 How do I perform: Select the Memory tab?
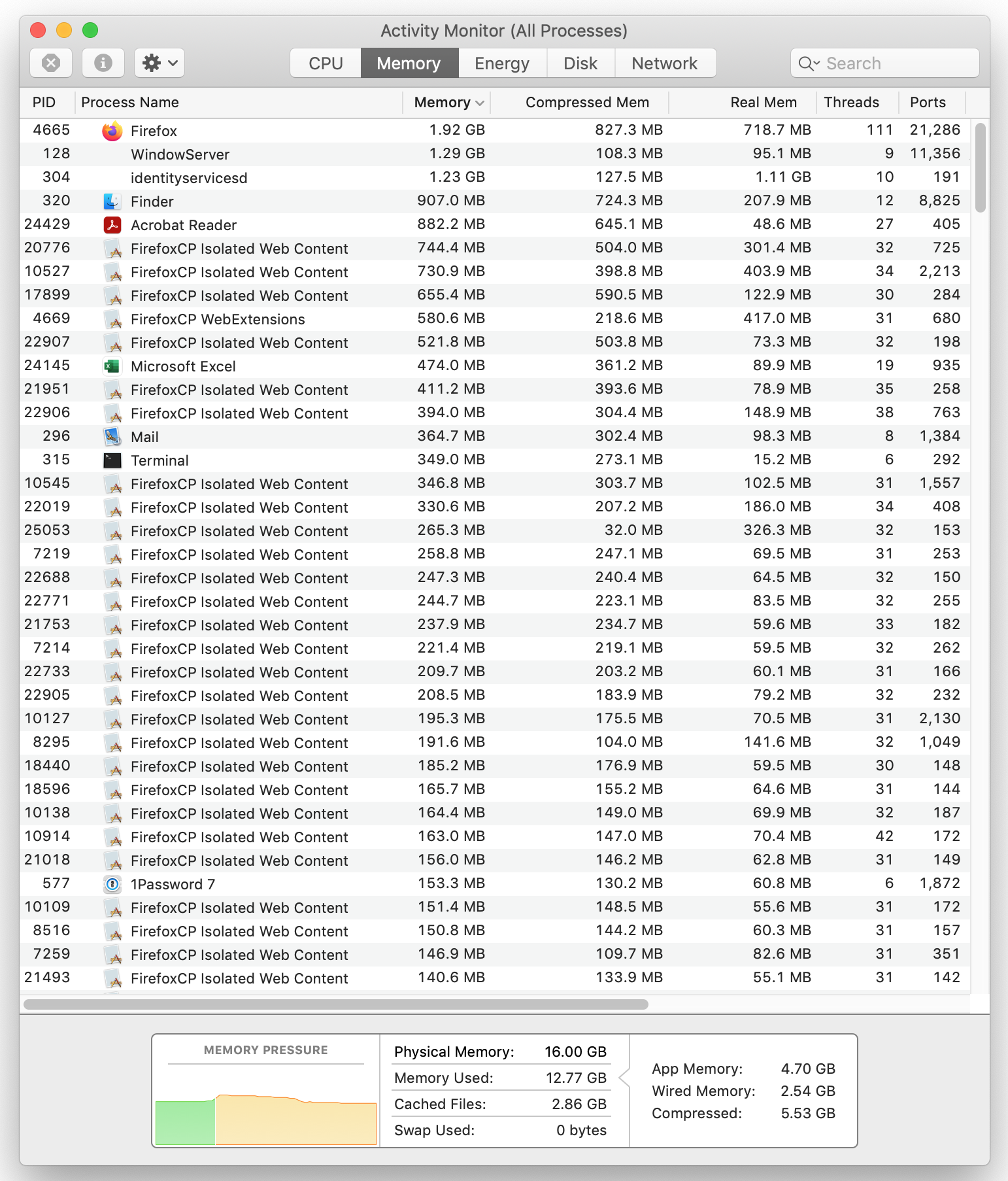pyautogui.click(x=409, y=63)
